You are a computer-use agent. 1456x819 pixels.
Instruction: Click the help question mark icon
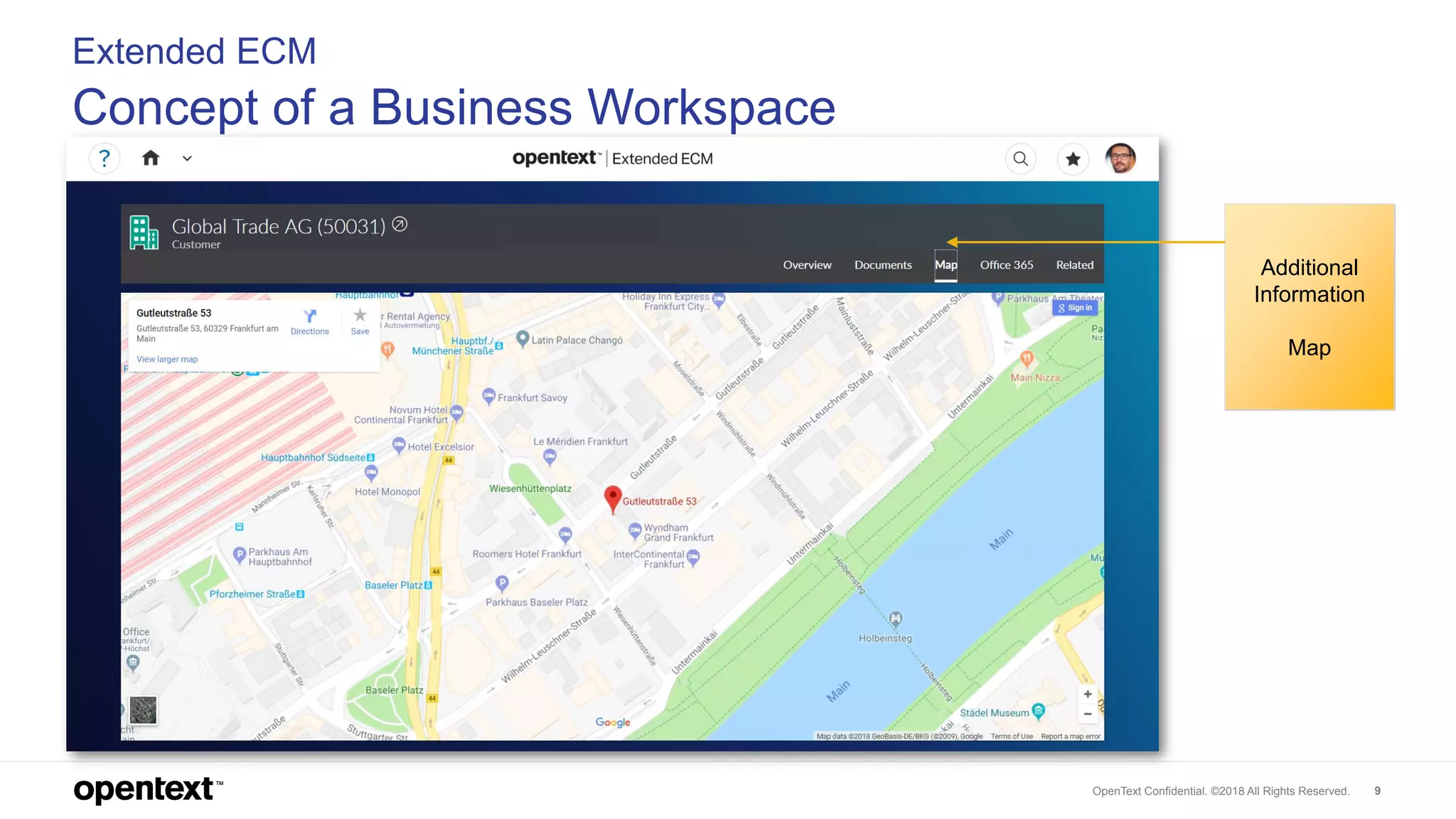[105, 158]
